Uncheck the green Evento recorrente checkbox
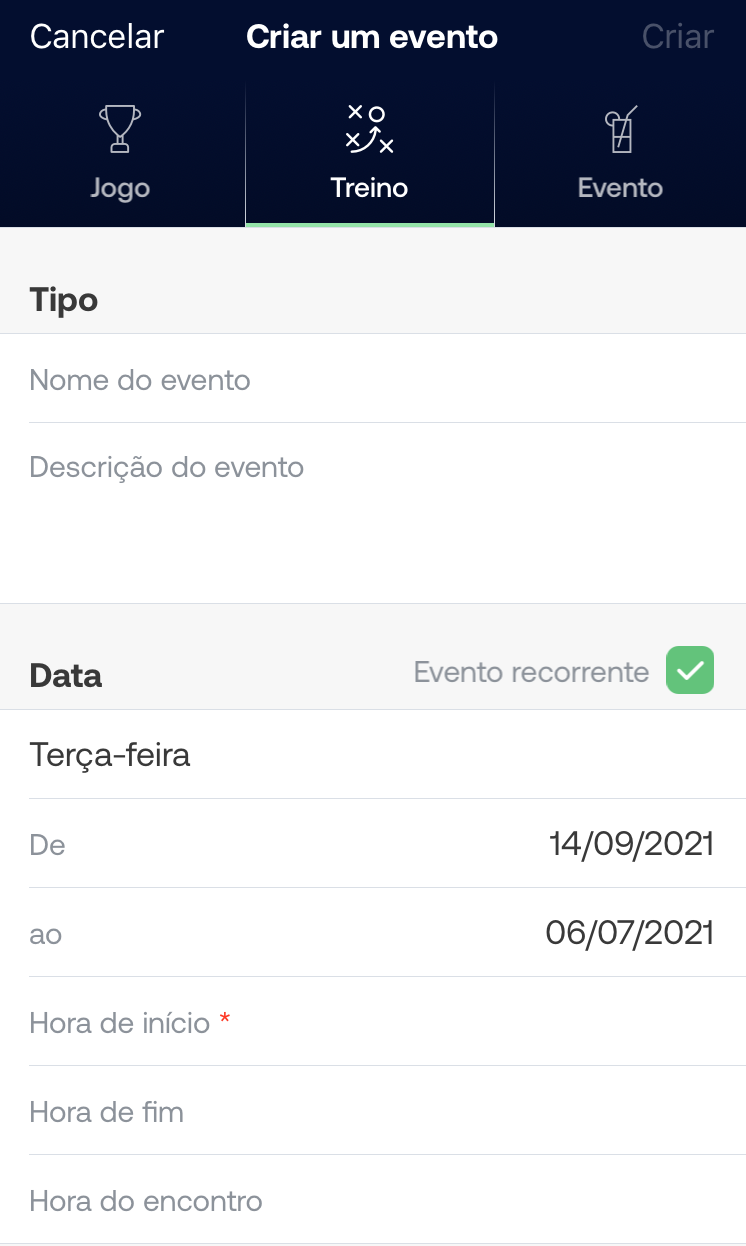The height and width of the screenshot is (1246, 746). [690, 671]
